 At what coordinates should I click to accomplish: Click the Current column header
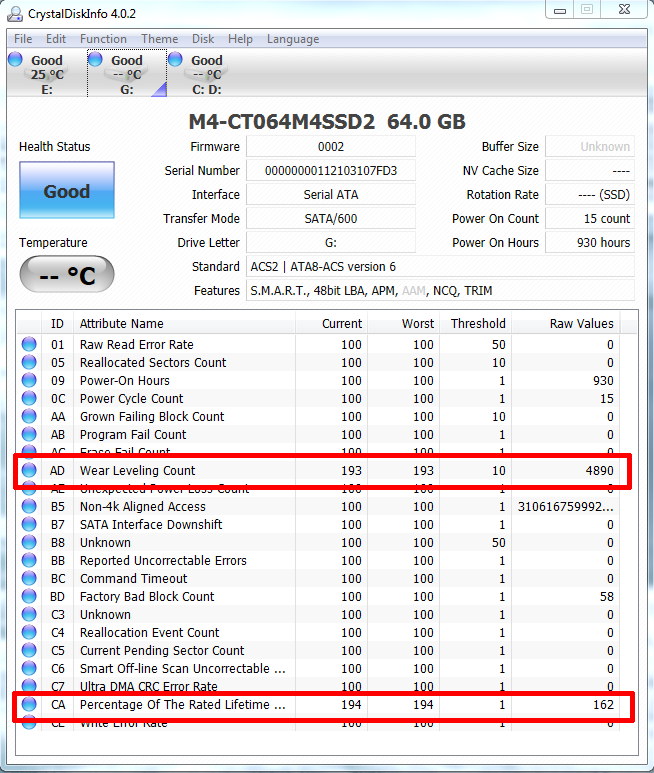tap(331, 323)
